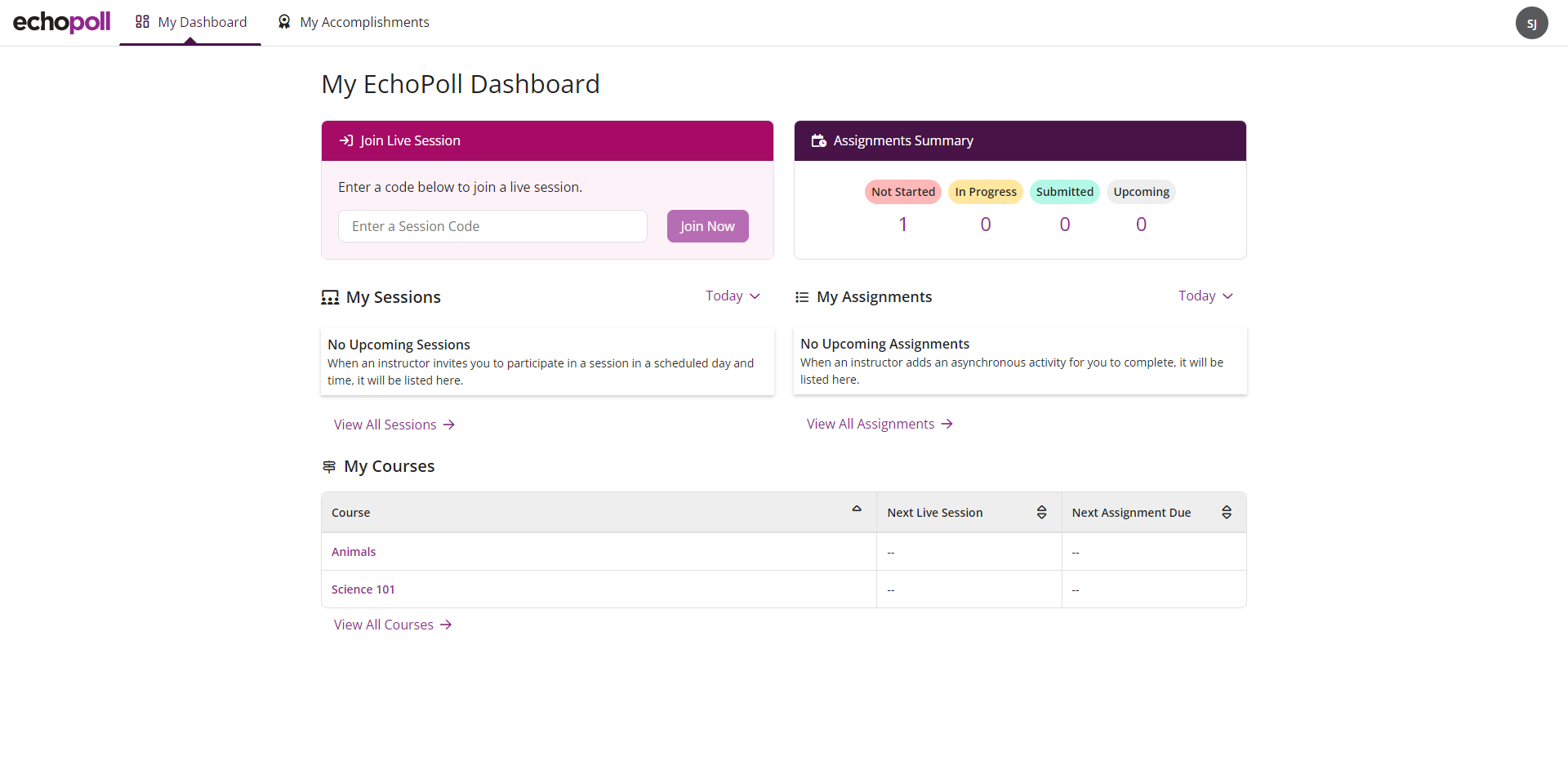
Task: Click the Join Live Session arrow icon
Action: click(x=346, y=140)
